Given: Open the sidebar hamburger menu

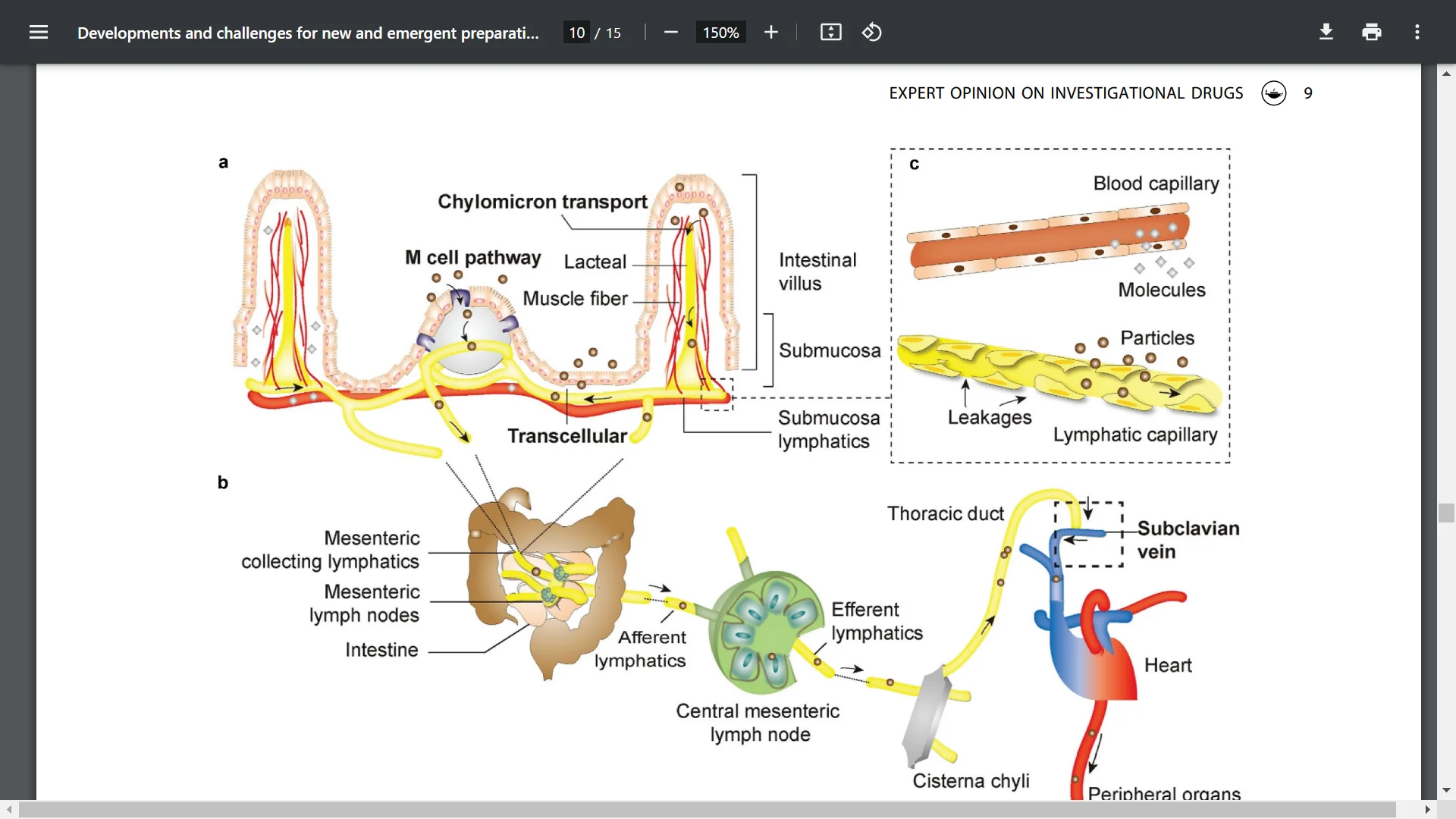Looking at the screenshot, I should click(39, 32).
